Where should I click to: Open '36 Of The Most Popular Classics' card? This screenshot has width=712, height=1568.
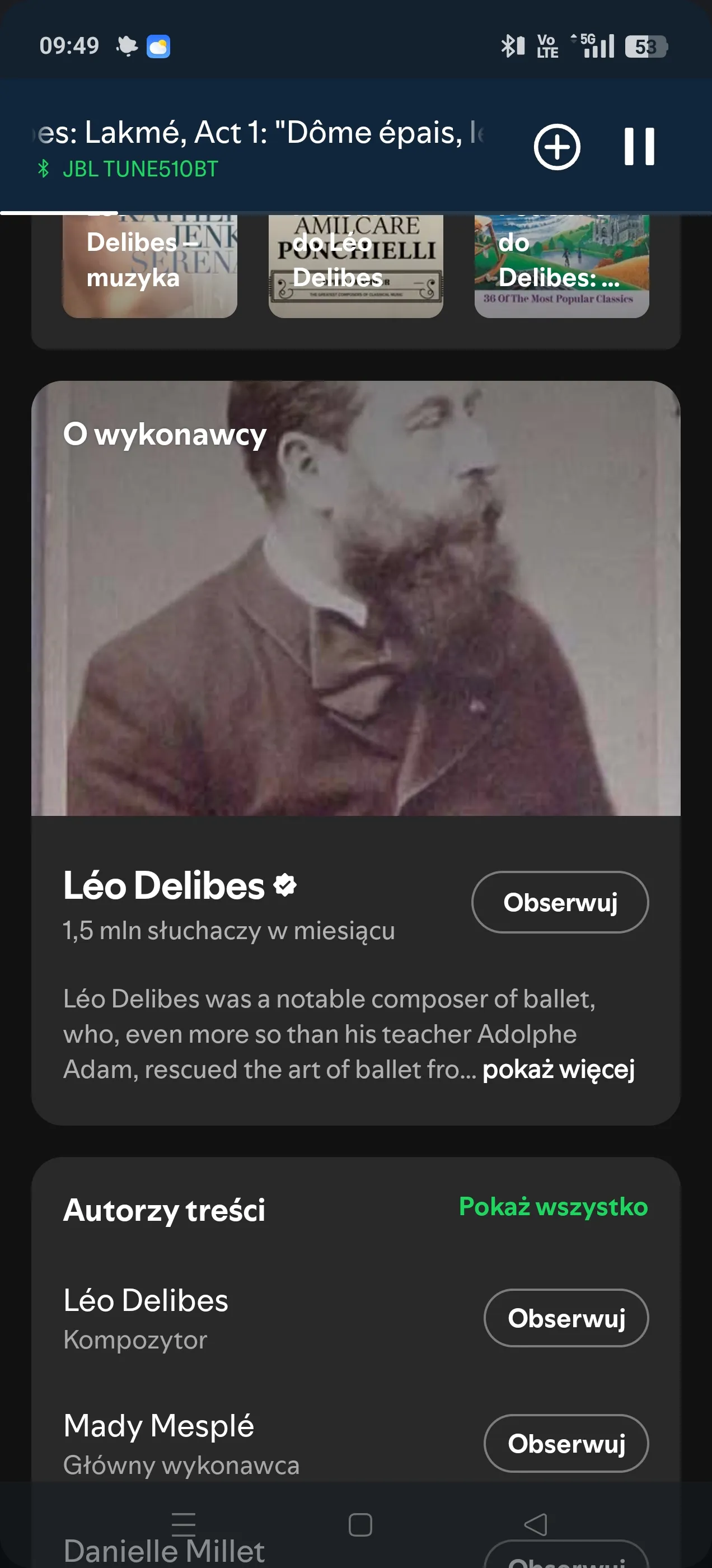click(x=561, y=266)
